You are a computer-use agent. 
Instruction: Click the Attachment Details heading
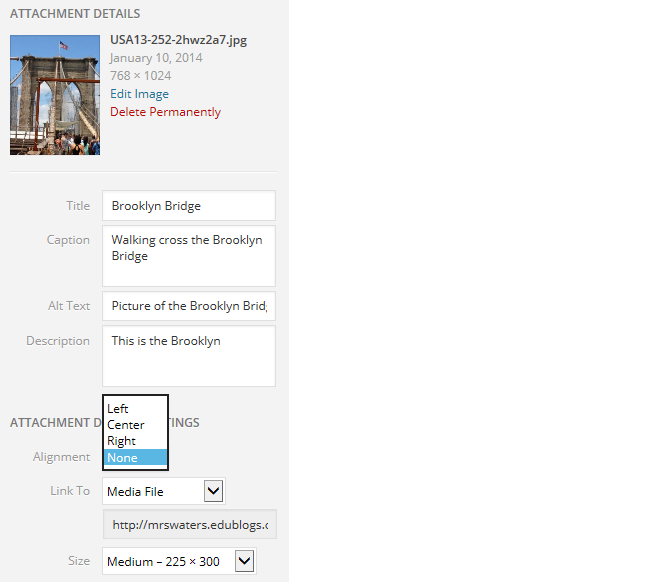75,14
